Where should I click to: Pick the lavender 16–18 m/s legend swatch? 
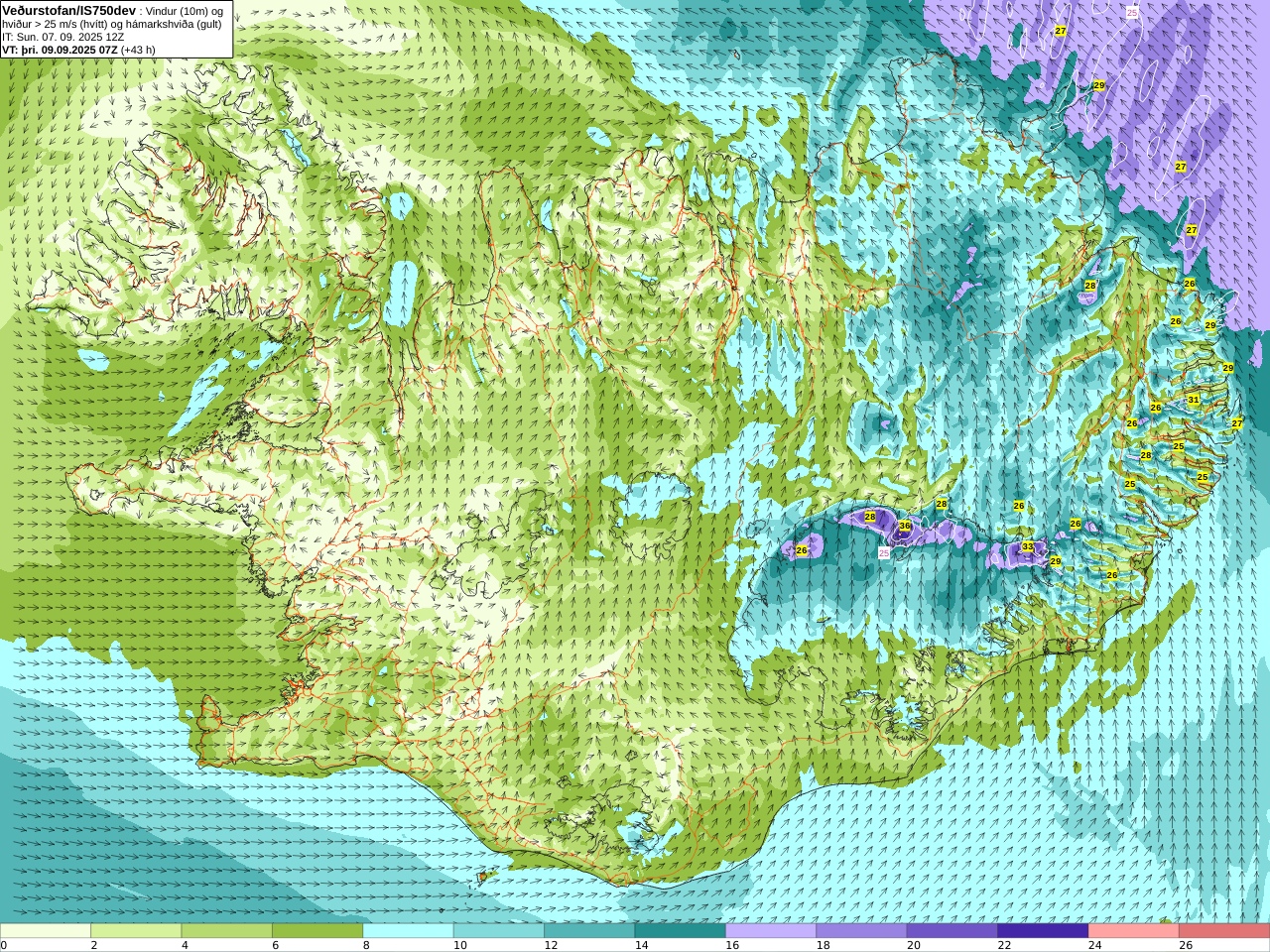[771, 931]
